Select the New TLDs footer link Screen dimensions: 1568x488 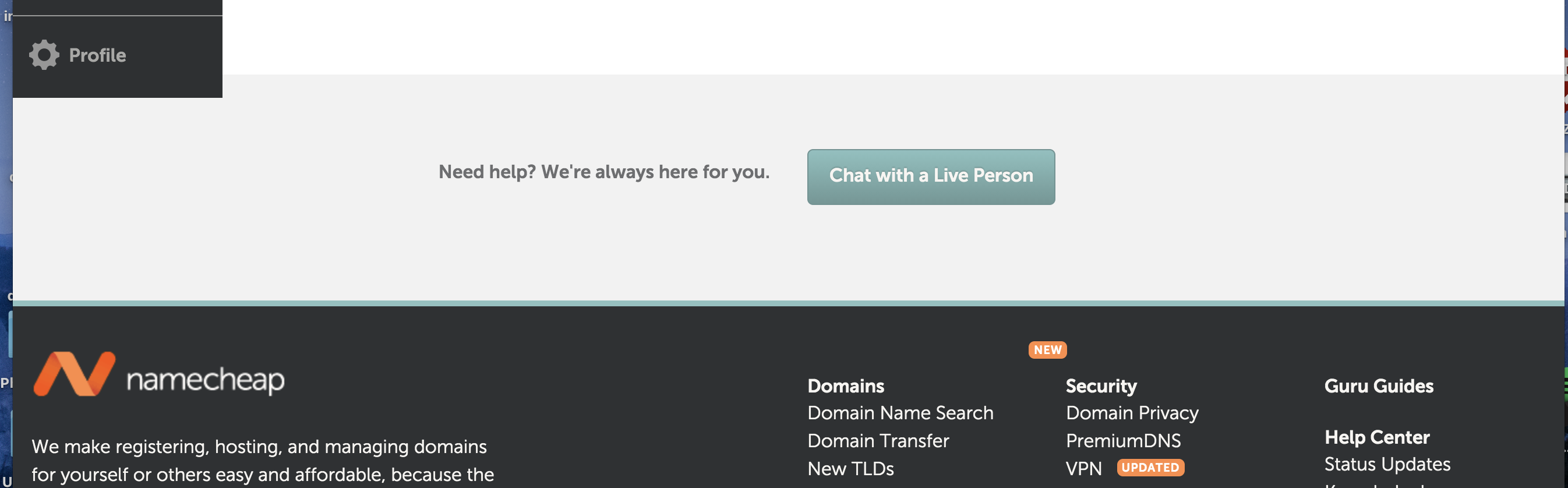click(850, 469)
